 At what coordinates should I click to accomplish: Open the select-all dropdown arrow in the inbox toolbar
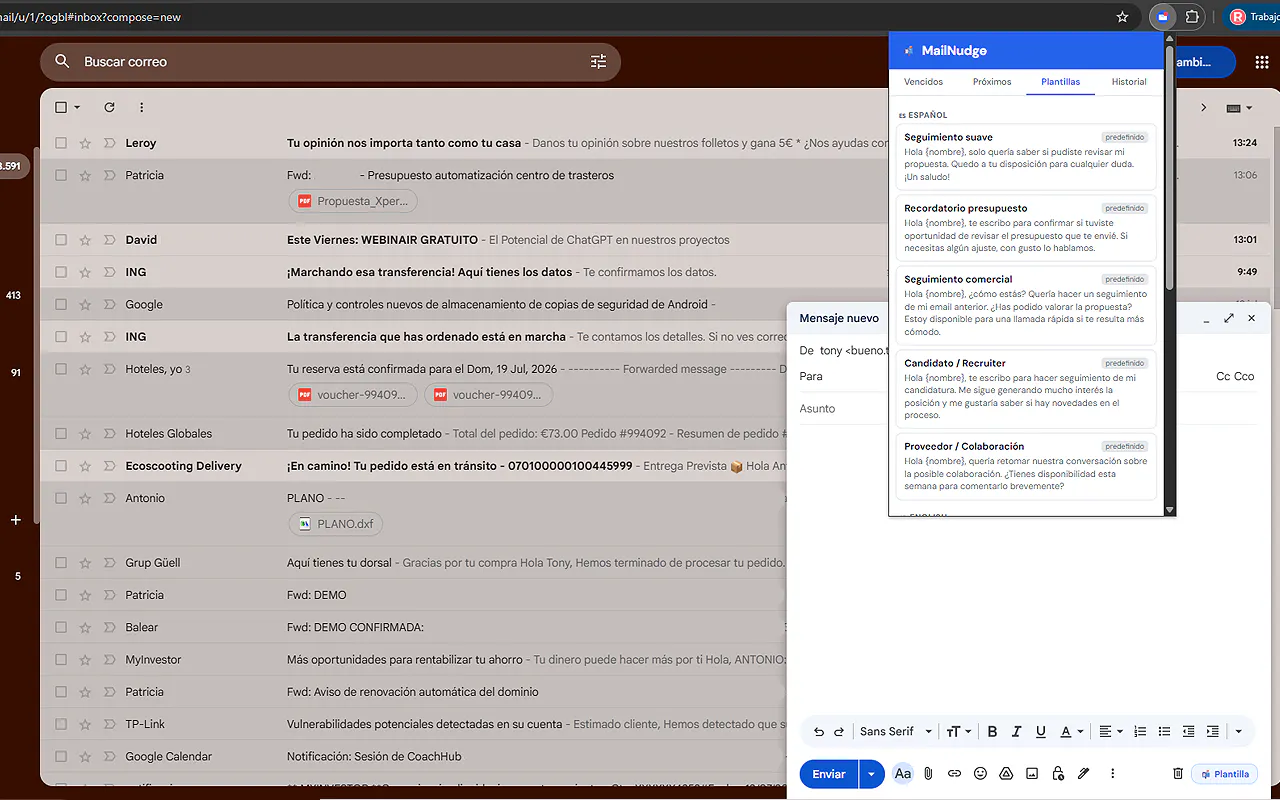pos(77,107)
